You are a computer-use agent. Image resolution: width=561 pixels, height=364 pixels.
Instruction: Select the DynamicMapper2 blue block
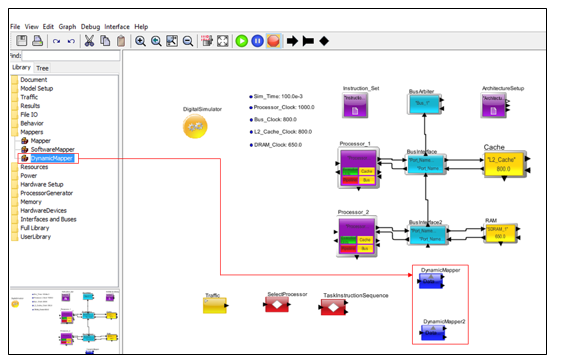click(433, 333)
